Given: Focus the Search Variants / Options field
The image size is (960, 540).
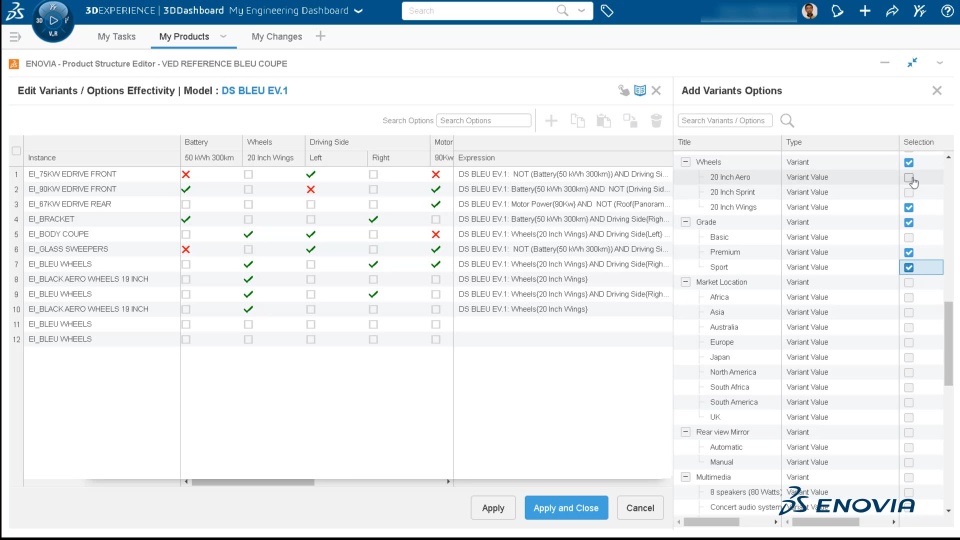Looking at the screenshot, I should point(725,121).
